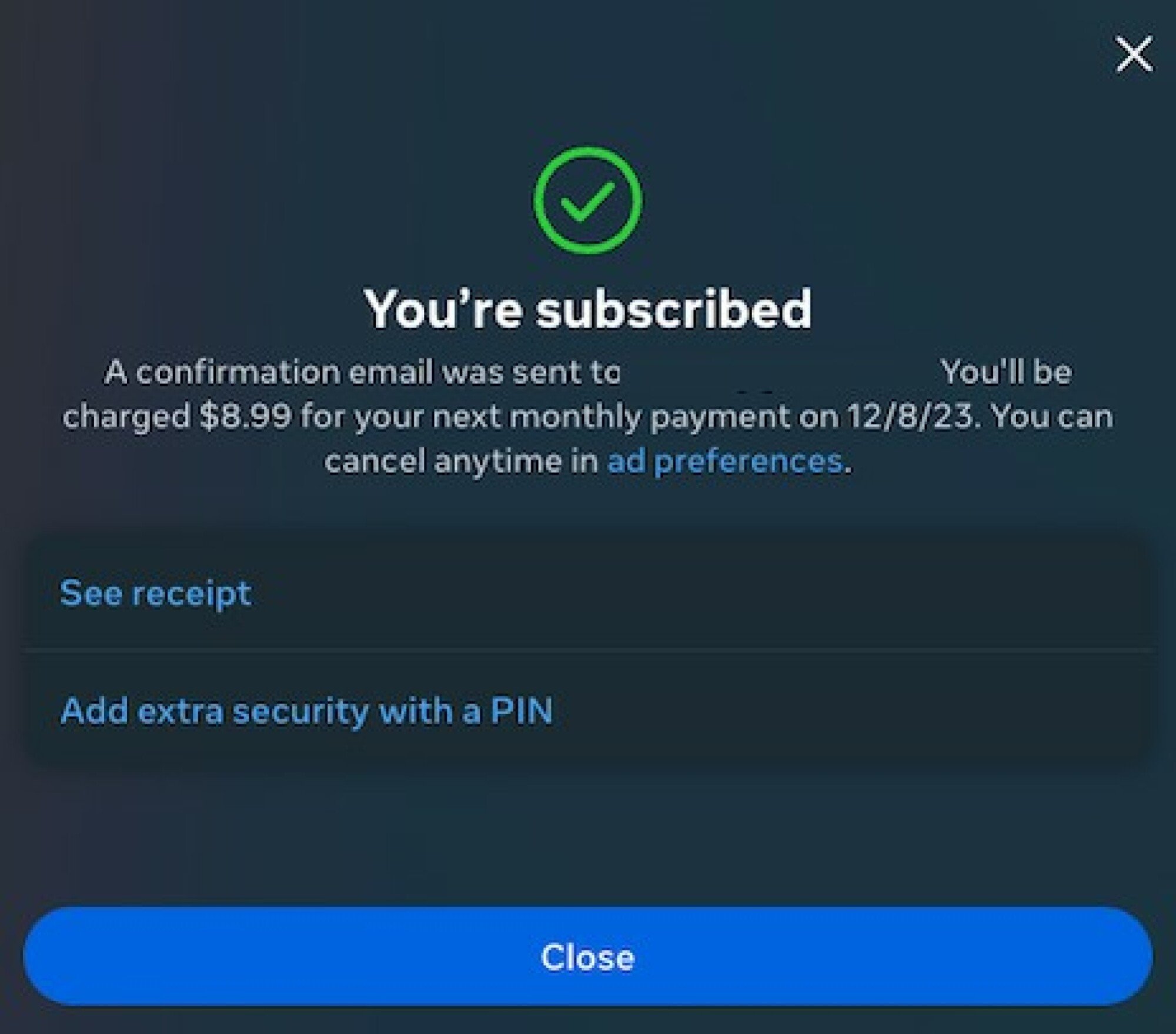Click the green checkmark success icon

(587, 201)
